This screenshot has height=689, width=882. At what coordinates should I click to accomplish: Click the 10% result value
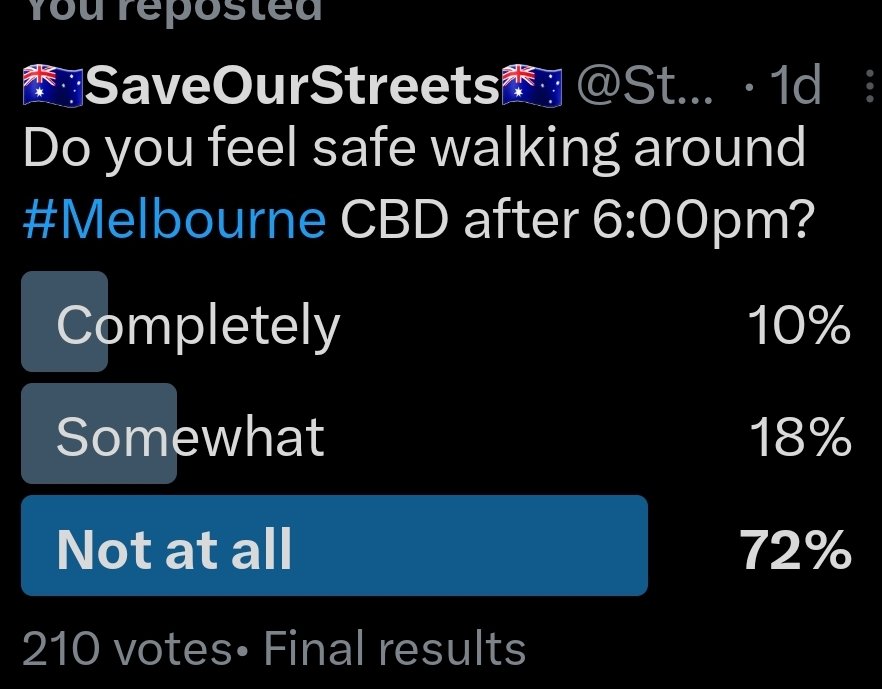tap(798, 326)
